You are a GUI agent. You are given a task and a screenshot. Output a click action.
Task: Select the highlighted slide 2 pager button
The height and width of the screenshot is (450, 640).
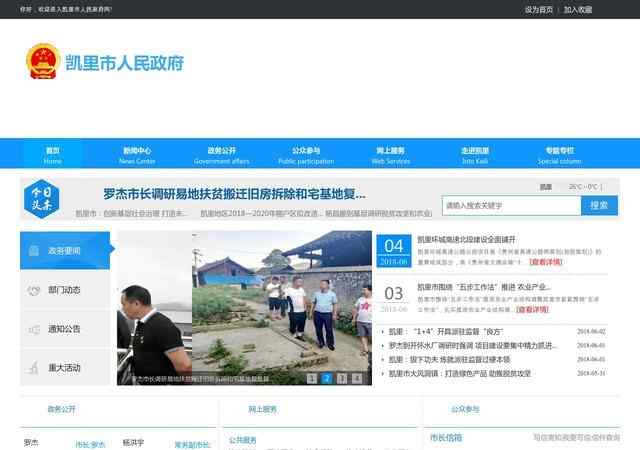pos(327,379)
